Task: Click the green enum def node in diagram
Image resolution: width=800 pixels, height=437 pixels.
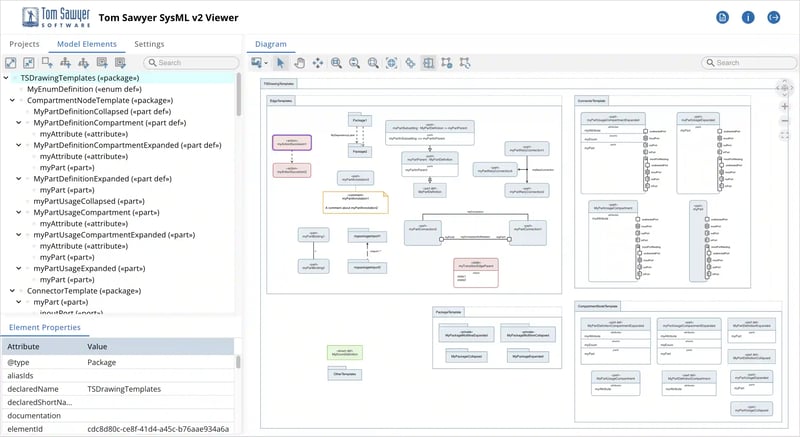Action: coord(345,352)
